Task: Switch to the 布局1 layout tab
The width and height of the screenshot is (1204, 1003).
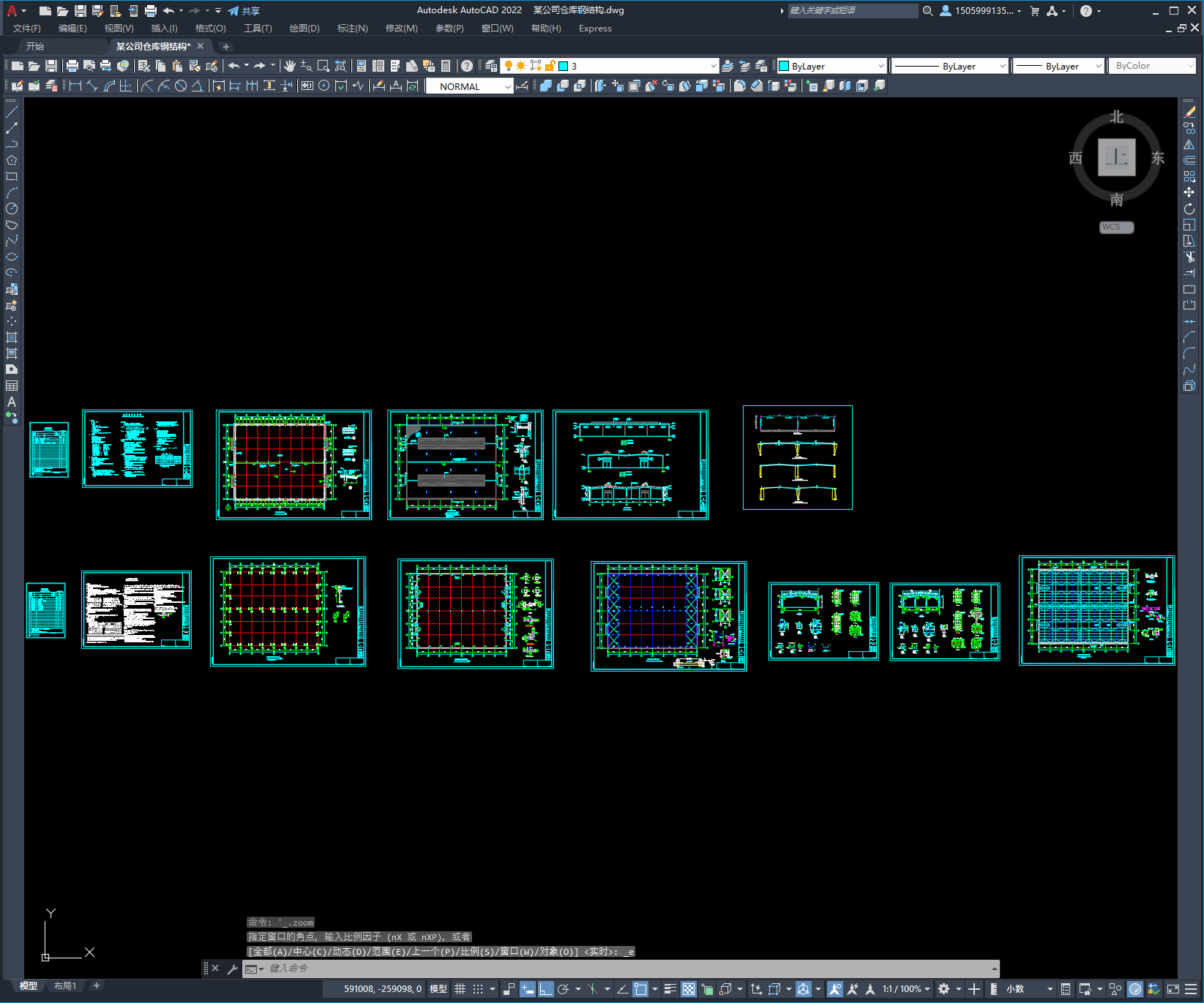Action: click(x=65, y=986)
